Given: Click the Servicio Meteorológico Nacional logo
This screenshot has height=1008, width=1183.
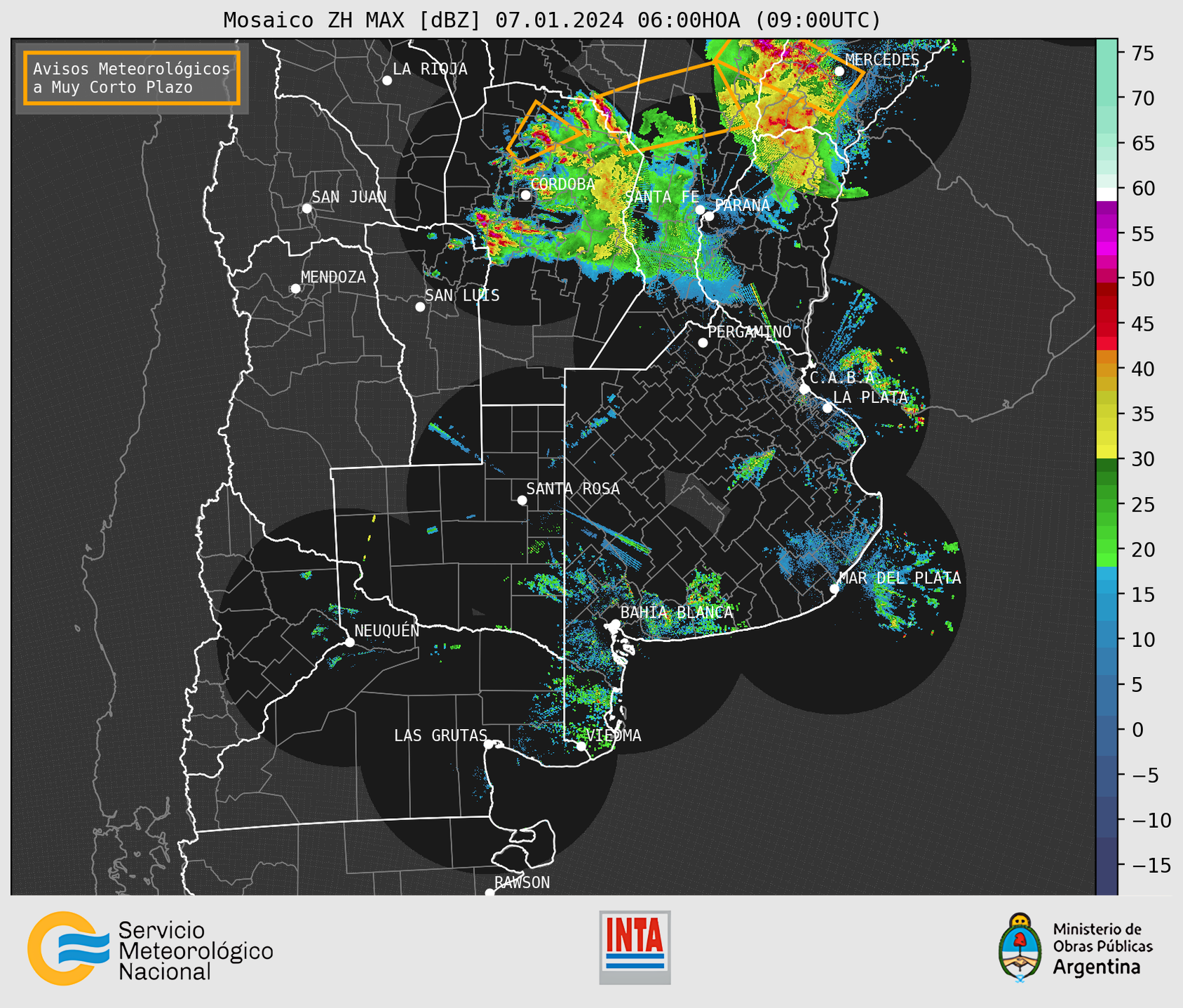Looking at the screenshot, I should click(x=150, y=948).
